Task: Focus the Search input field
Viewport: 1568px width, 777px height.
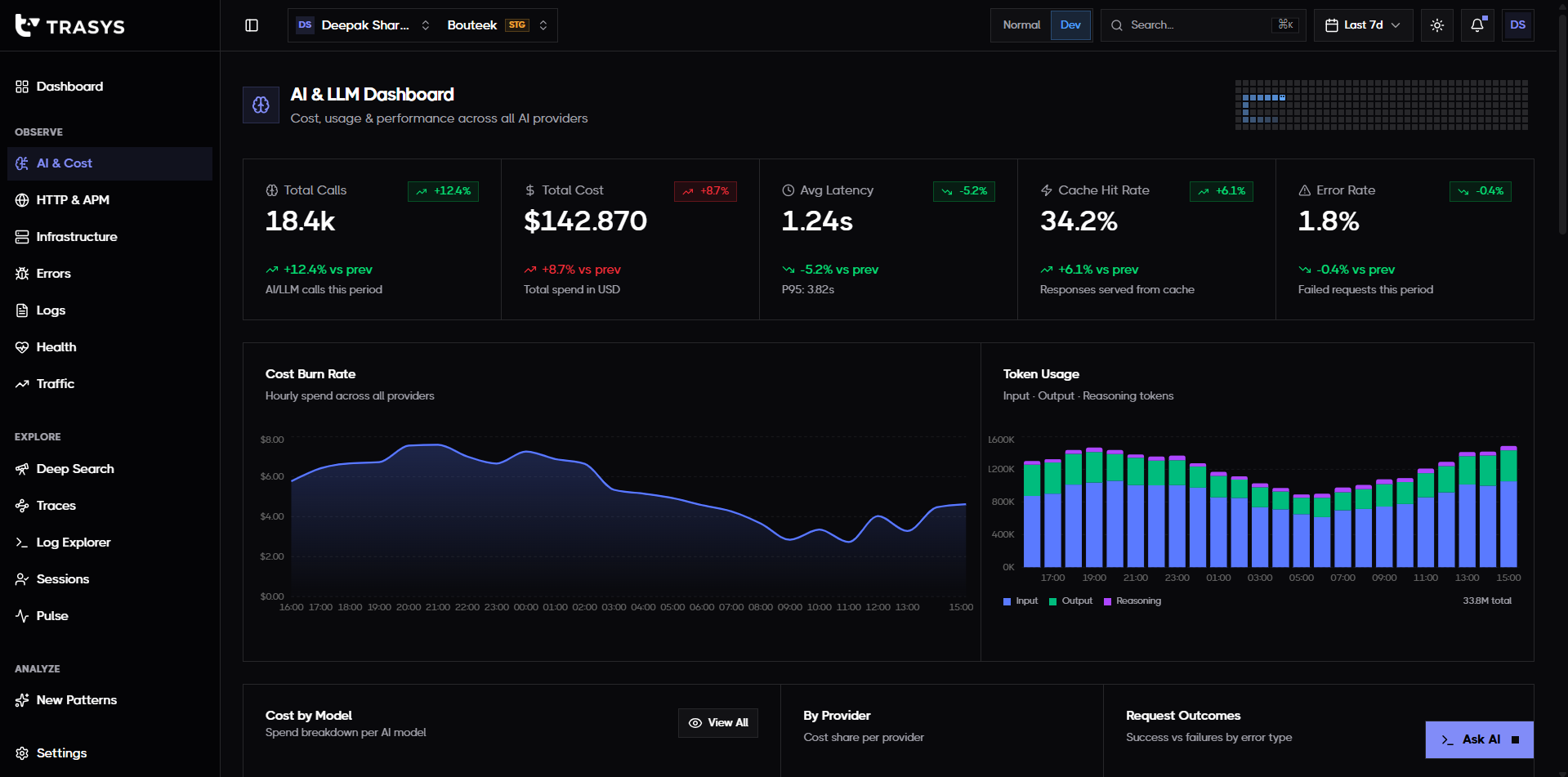Action: pos(1204,25)
